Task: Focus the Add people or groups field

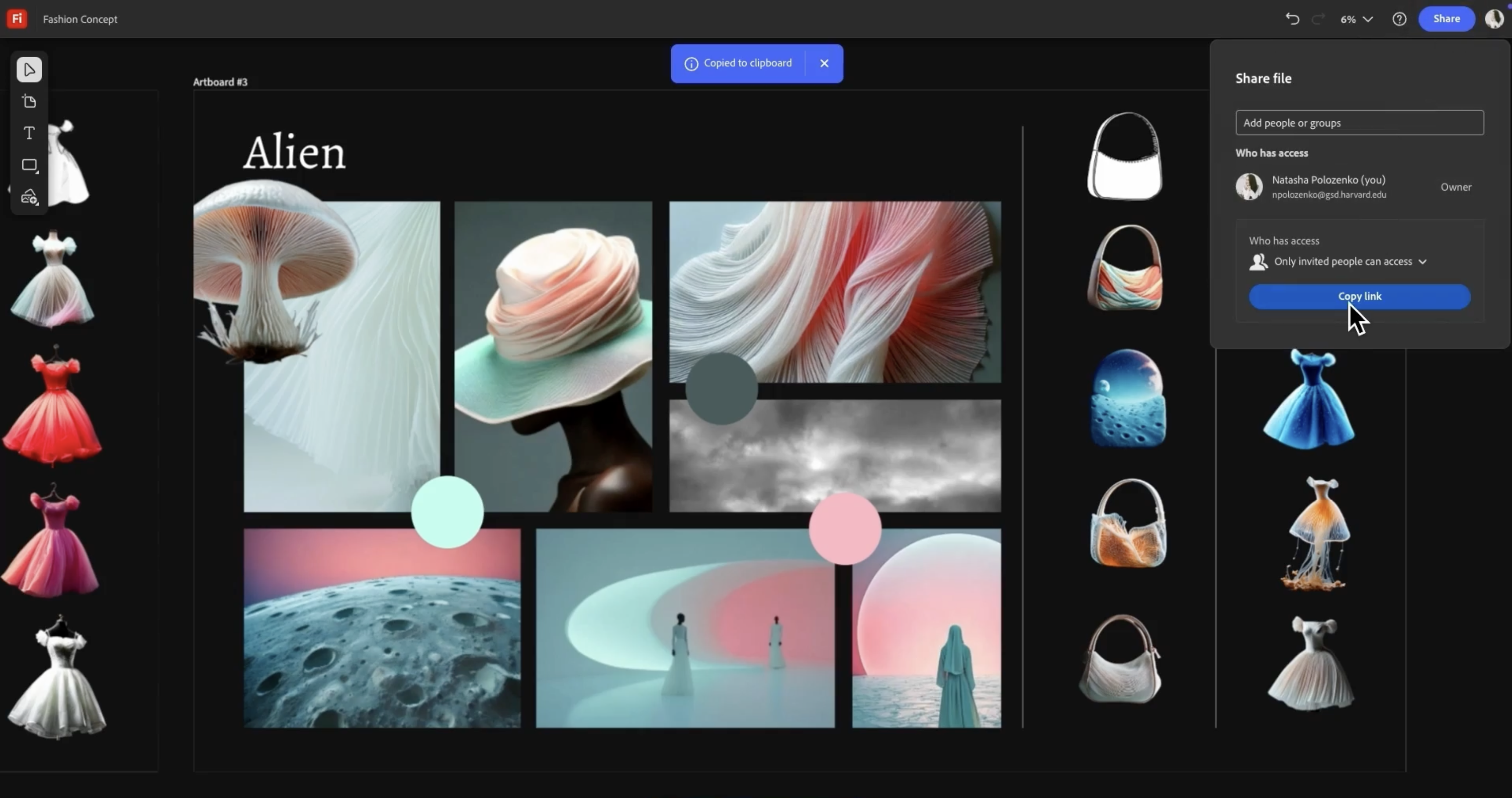Action: pyautogui.click(x=1359, y=123)
